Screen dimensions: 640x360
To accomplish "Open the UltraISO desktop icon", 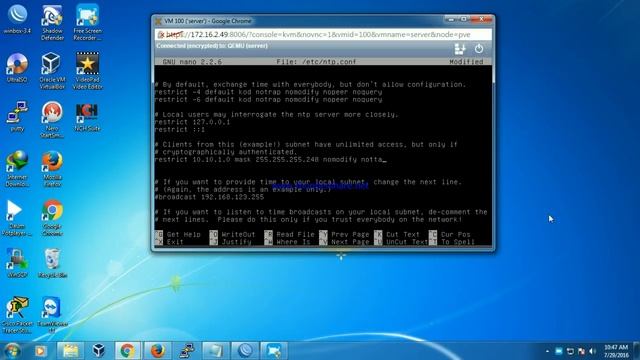I will pyautogui.click(x=17, y=68).
